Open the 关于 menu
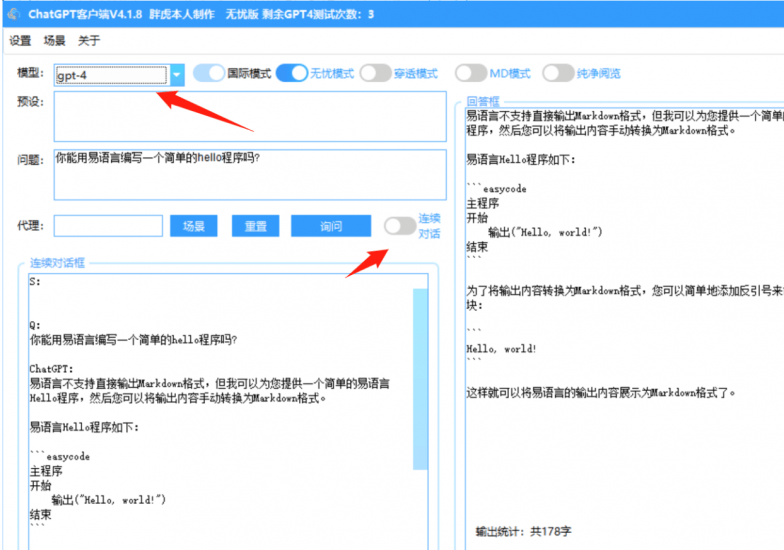 tap(89, 41)
